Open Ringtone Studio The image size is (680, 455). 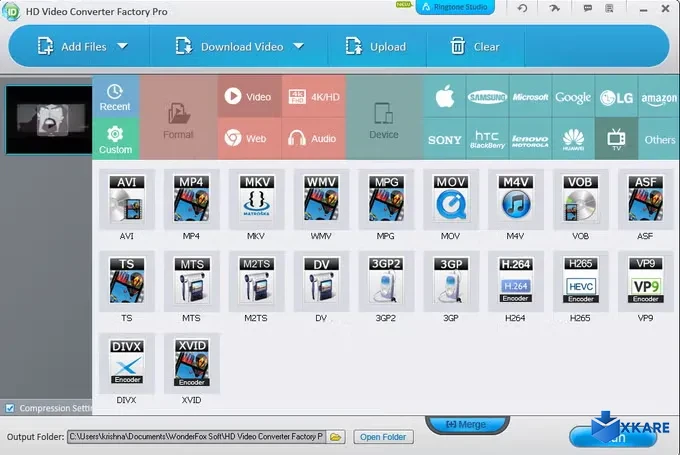[x=455, y=7]
